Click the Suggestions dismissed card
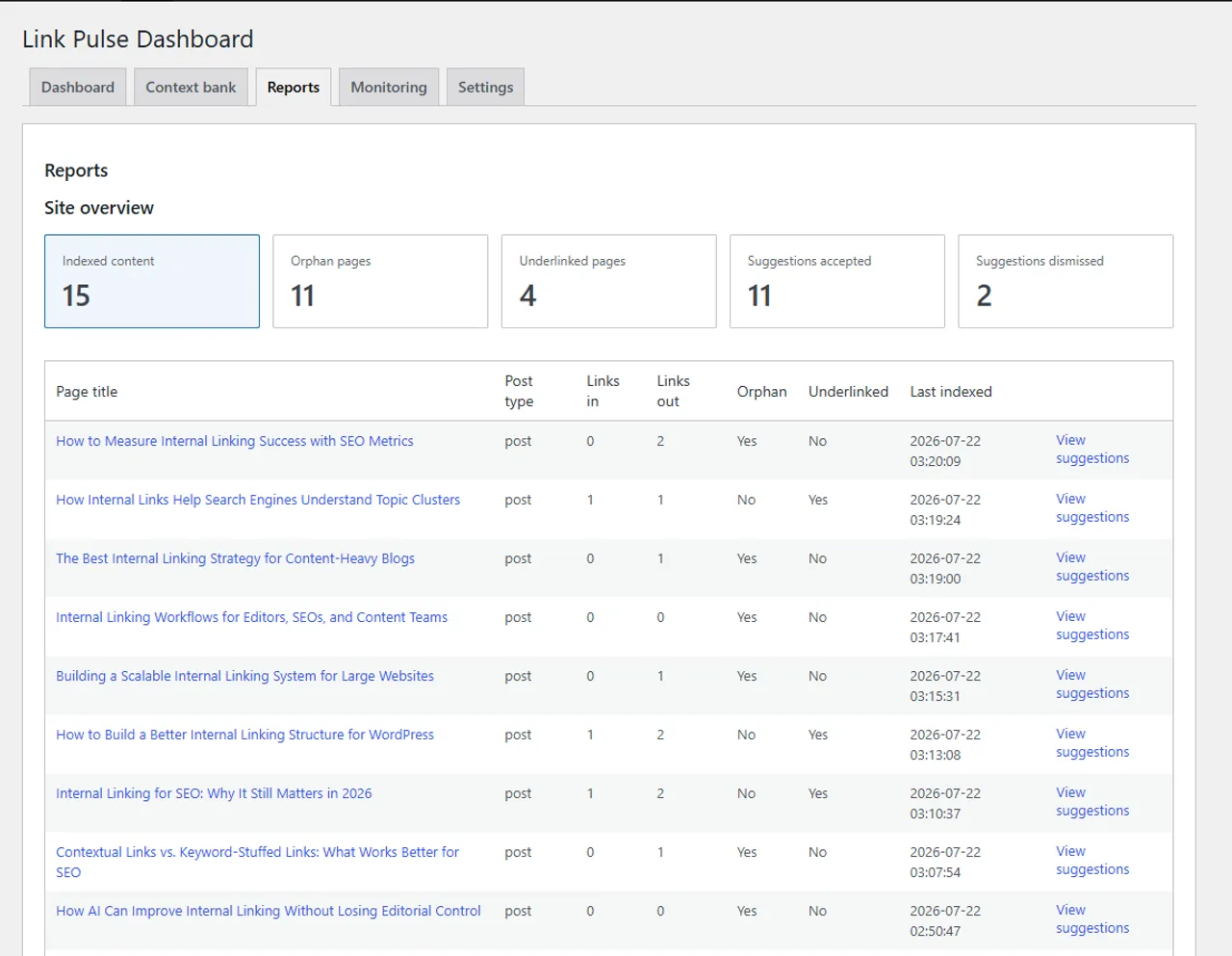Image resolution: width=1232 pixels, height=956 pixels. [x=1065, y=281]
